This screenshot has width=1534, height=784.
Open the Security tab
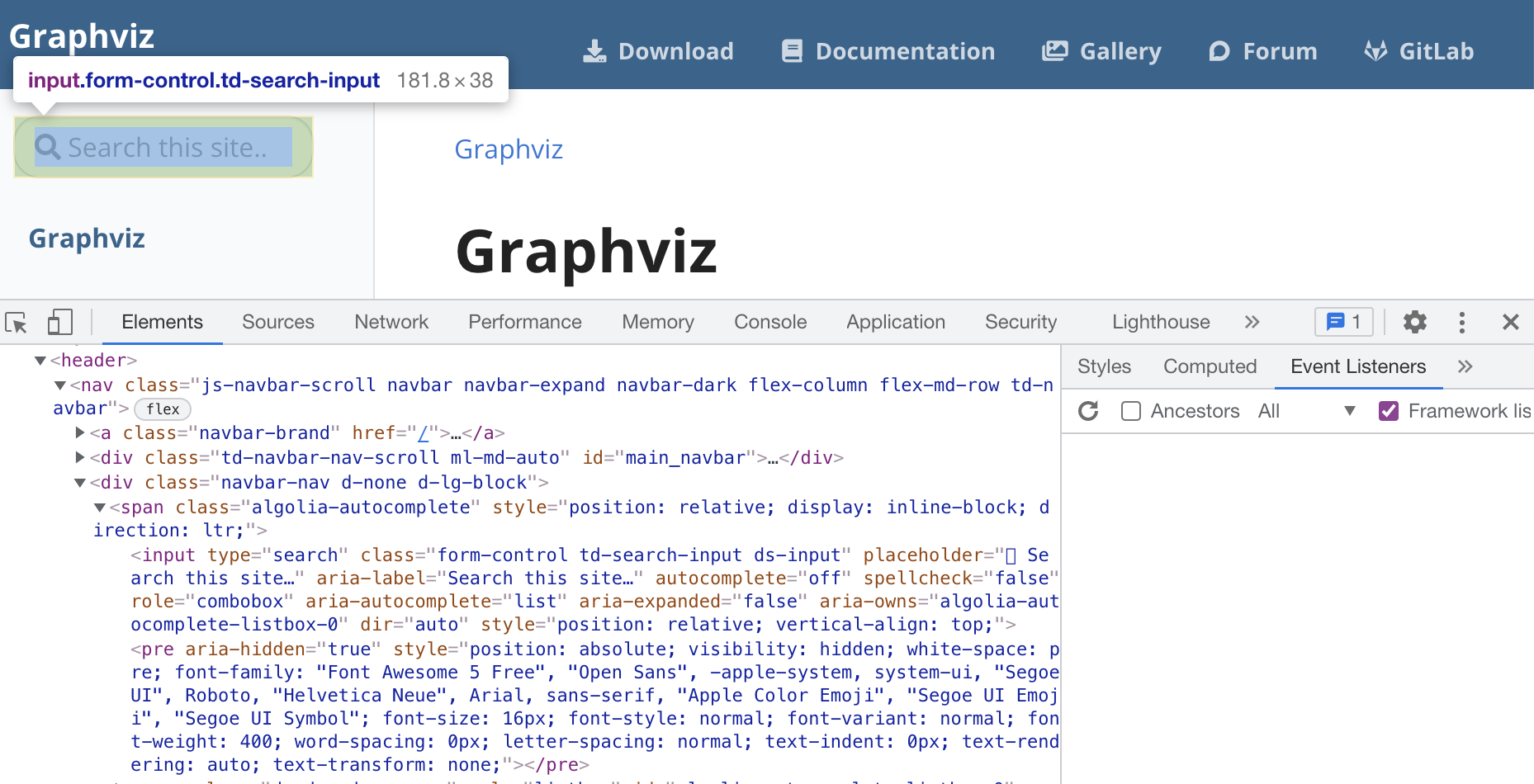(x=1021, y=322)
